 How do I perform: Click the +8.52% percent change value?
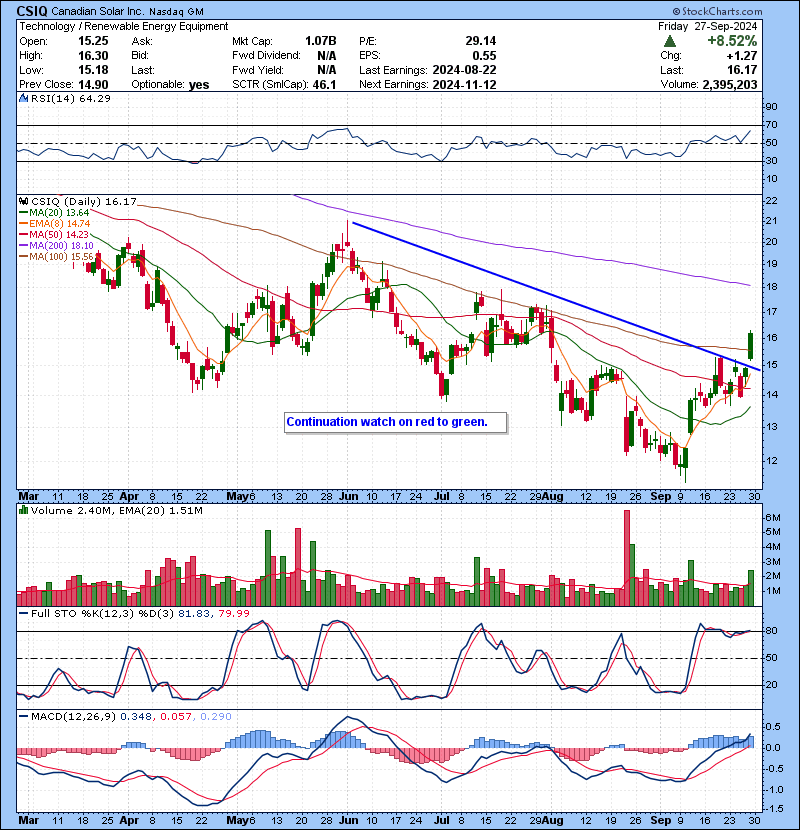[732, 41]
